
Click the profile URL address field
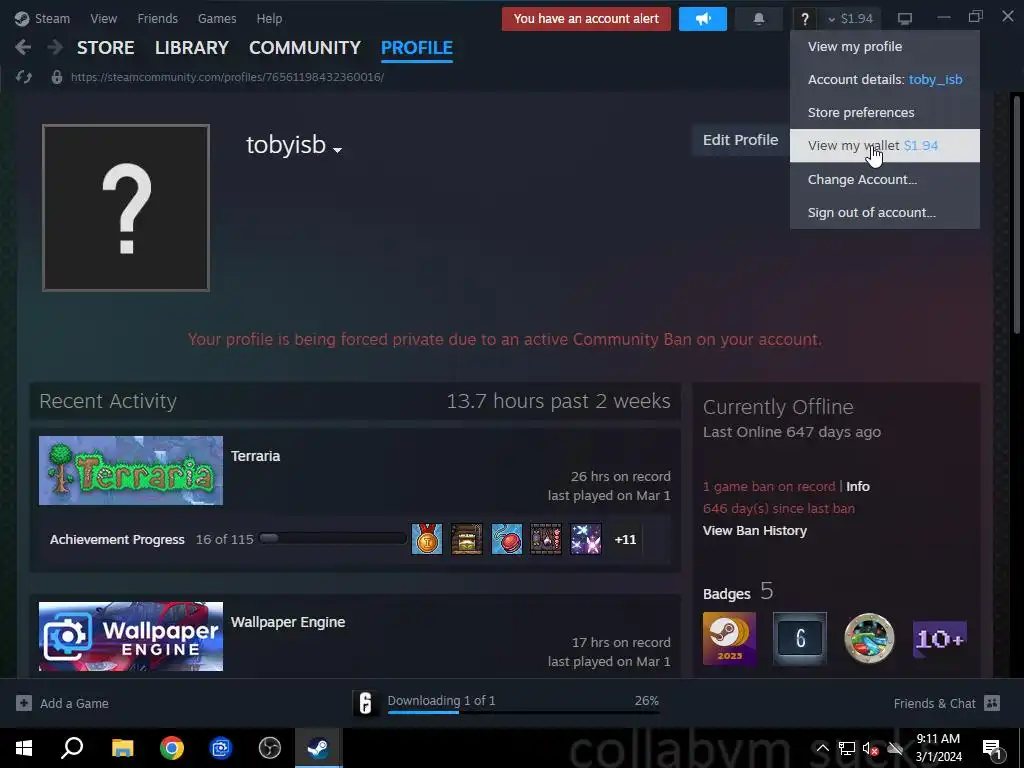(227, 77)
